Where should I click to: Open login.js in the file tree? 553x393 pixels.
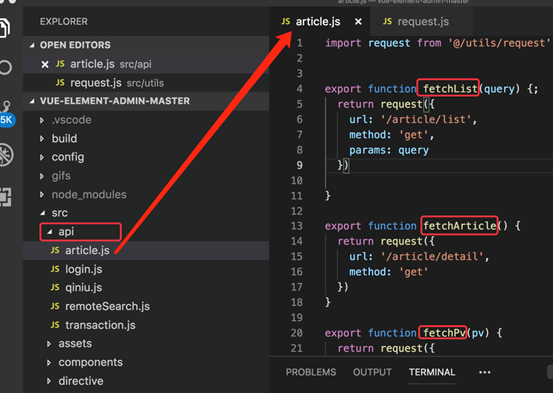[x=84, y=269]
